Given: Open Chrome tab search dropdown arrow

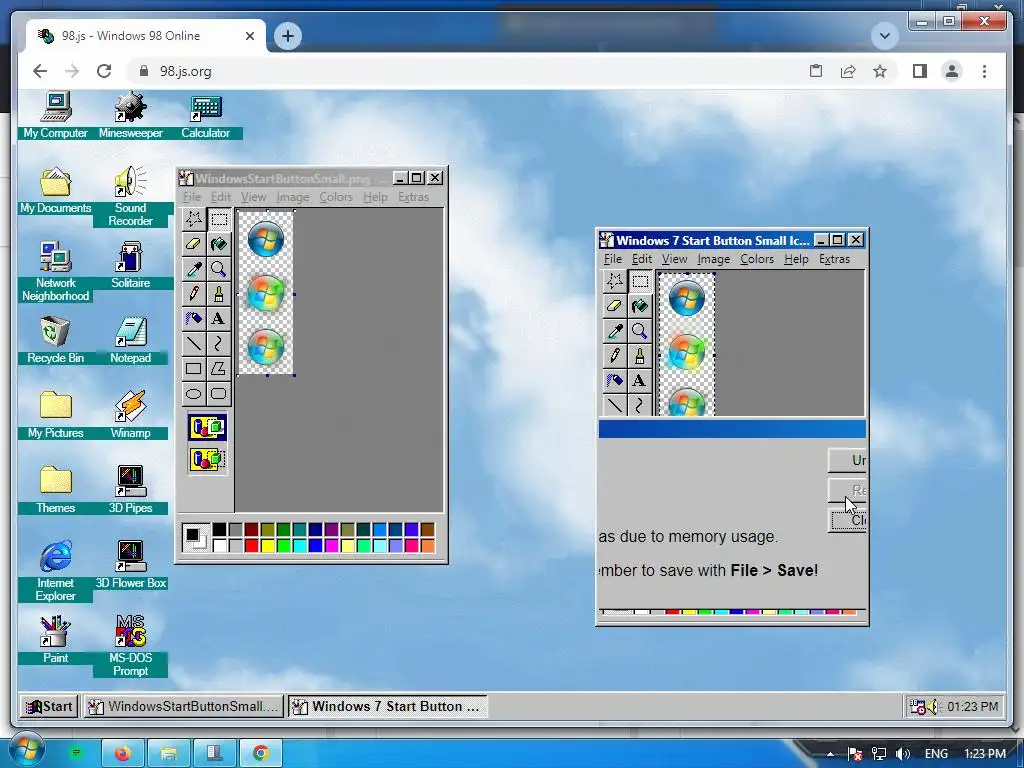Looking at the screenshot, I should 884,35.
